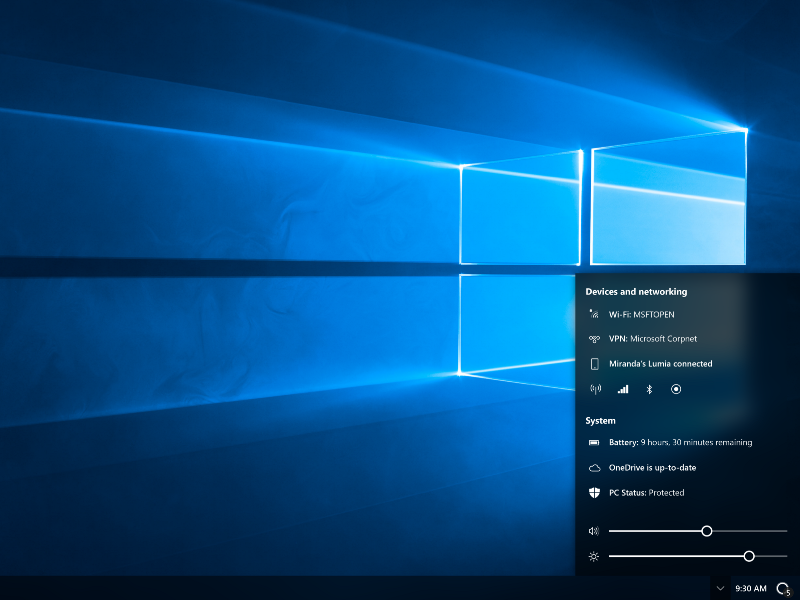
Task: Toggle Bluetooth on or off
Action: click(648, 389)
